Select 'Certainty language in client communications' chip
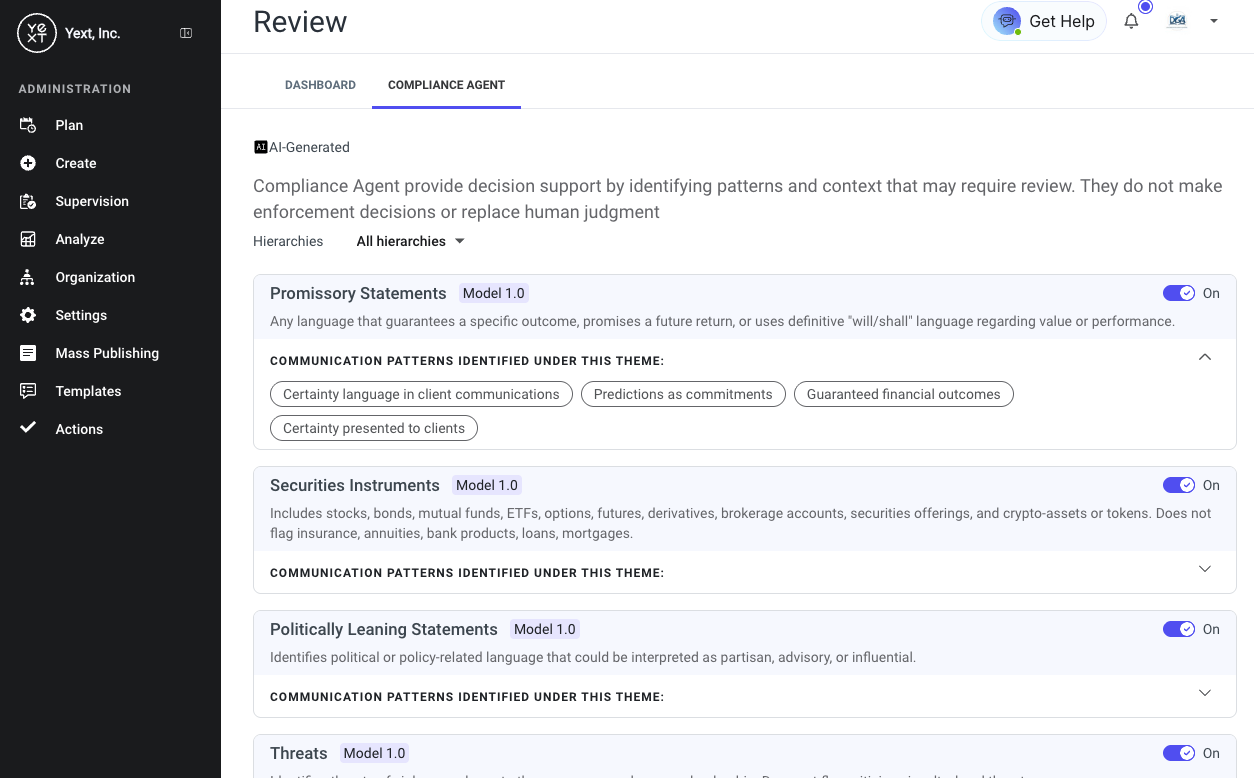Image resolution: width=1254 pixels, height=778 pixels. coord(421,394)
